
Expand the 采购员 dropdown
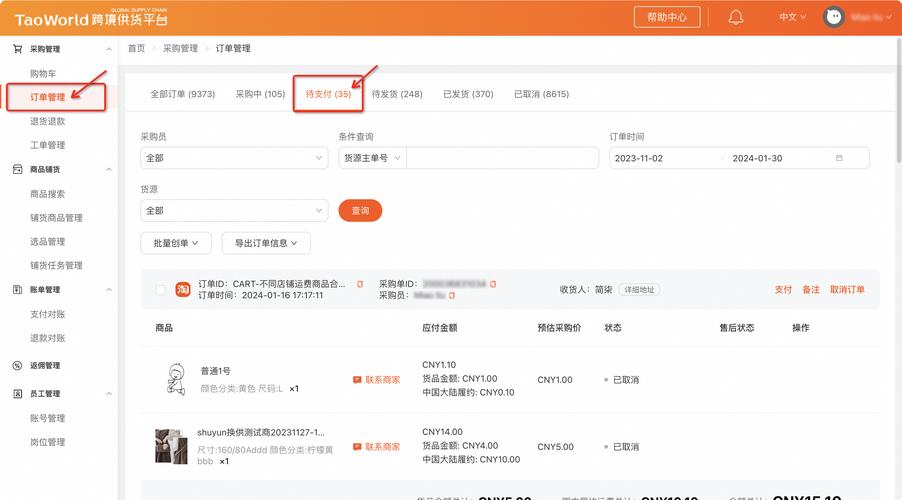[x=234, y=158]
